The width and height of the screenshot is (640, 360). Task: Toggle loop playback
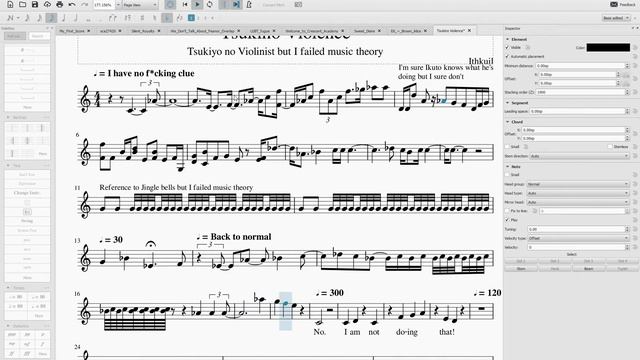point(210,4)
